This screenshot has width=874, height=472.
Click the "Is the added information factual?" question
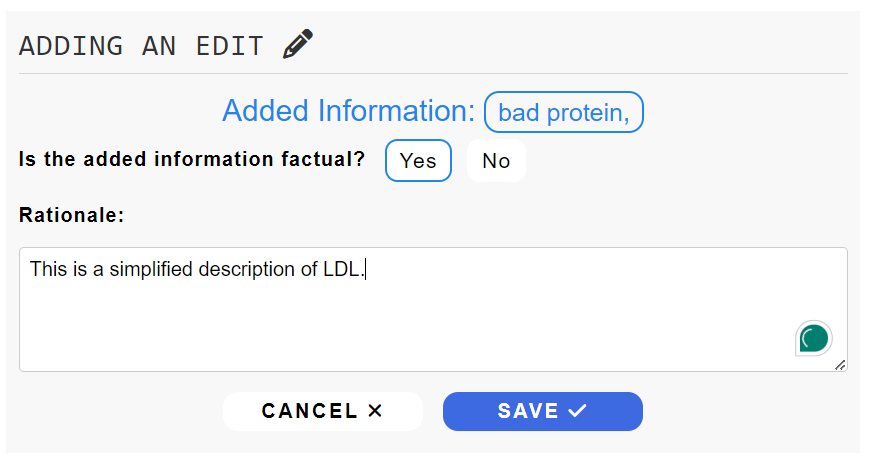pyautogui.click(x=192, y=159)
